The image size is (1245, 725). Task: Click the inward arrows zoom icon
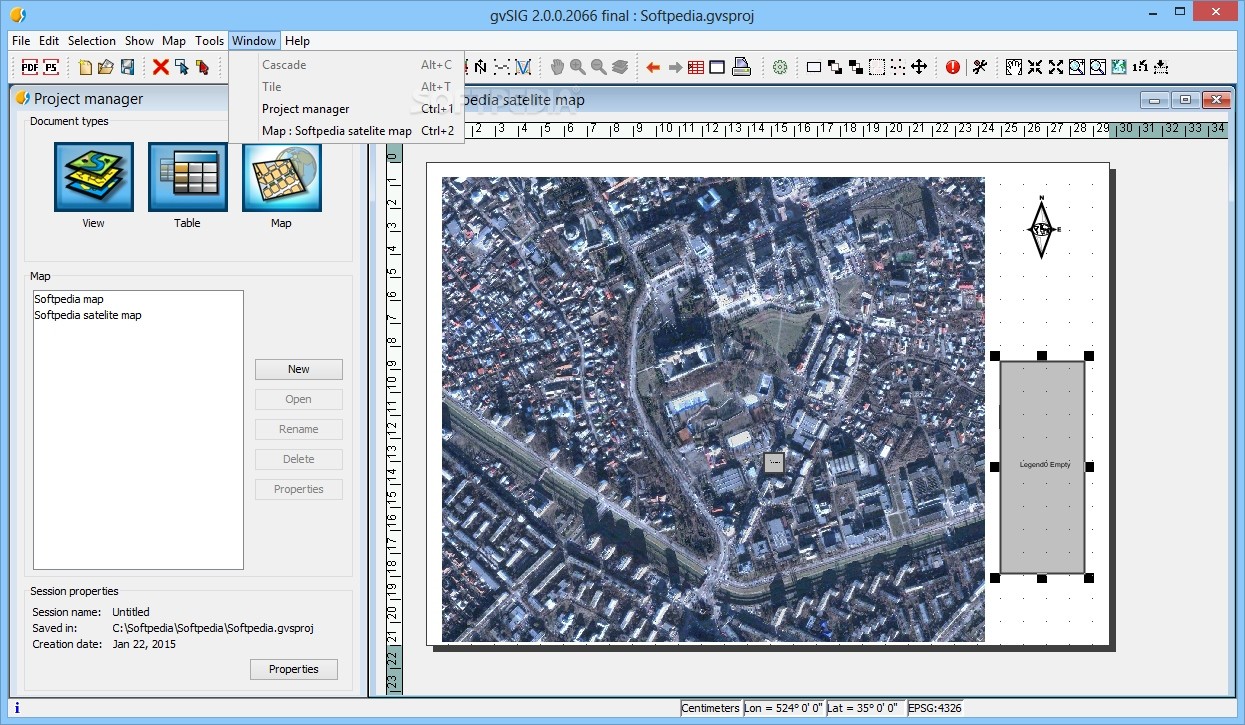point(1035,67)
